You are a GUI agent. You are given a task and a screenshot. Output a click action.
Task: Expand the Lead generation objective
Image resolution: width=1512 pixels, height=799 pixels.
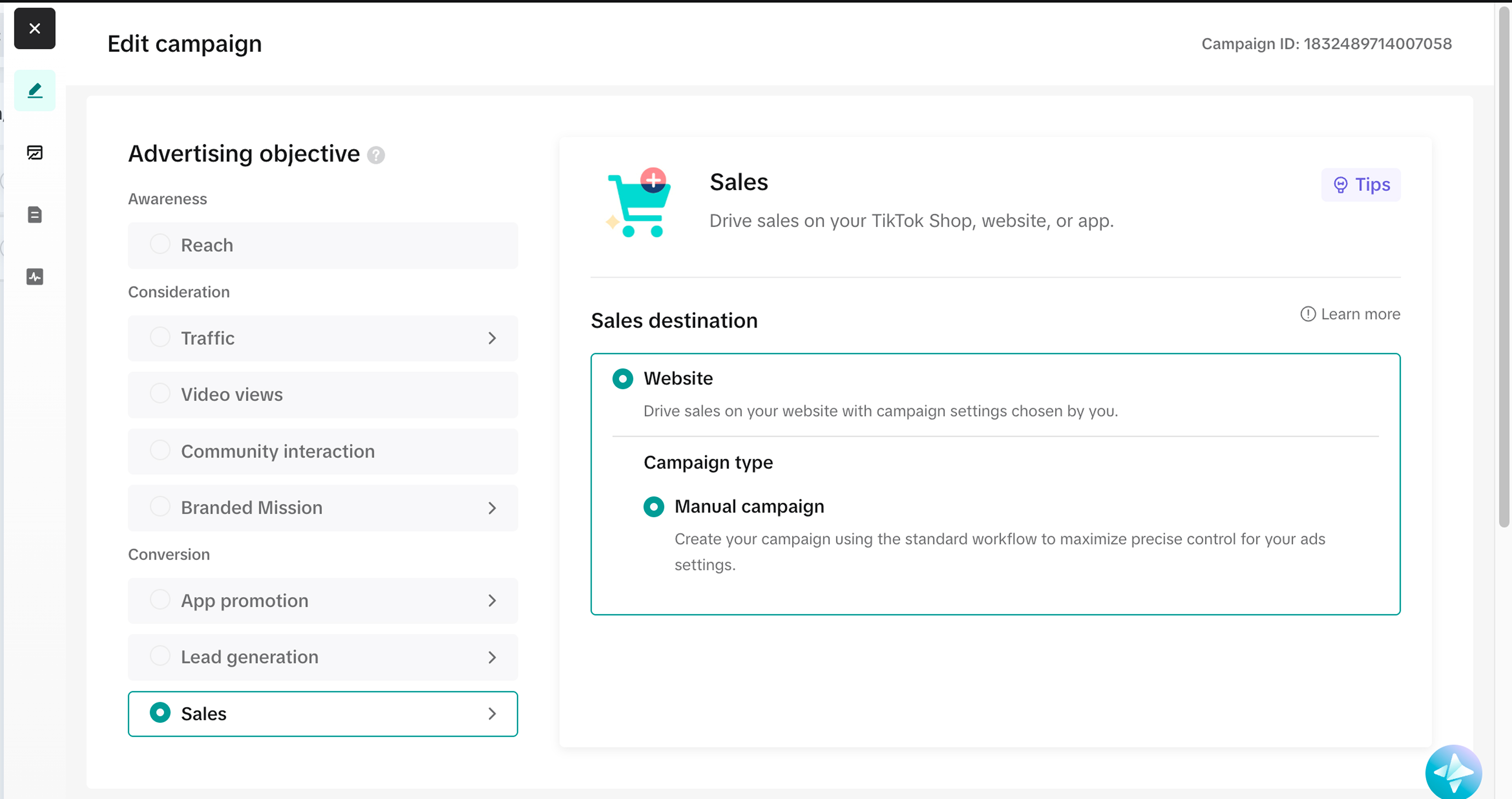[x=492, y=657]
